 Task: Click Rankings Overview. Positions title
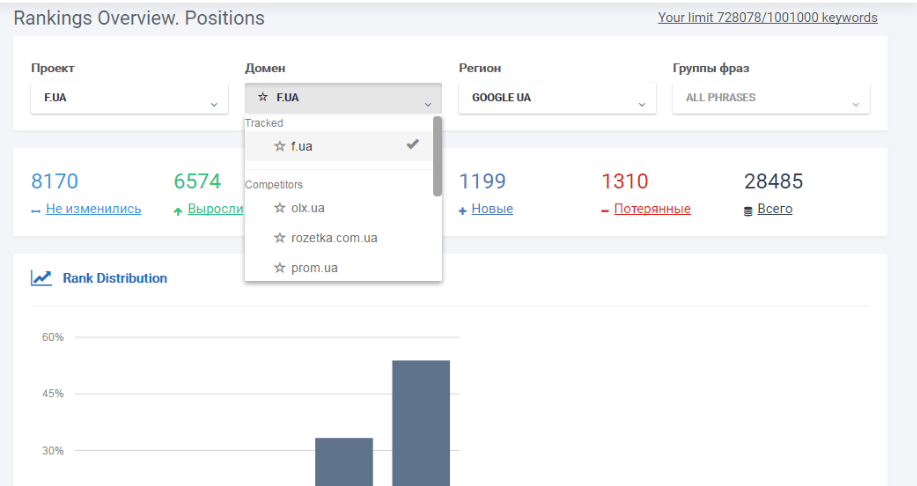pyautogui.click(x=139, y=18)
